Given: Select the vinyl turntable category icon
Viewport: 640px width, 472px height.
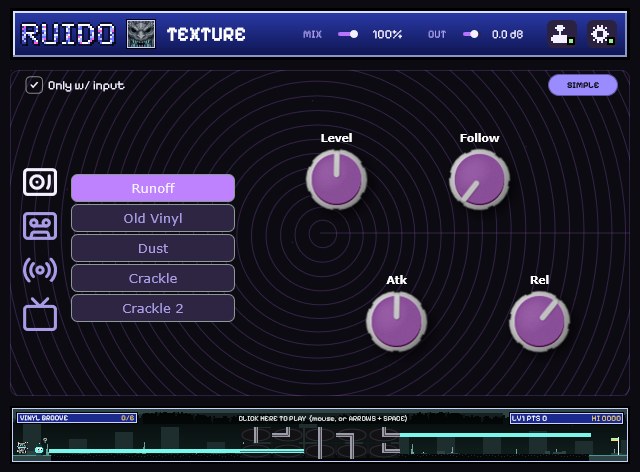Looking at the screenshot, I should (40, 182).
